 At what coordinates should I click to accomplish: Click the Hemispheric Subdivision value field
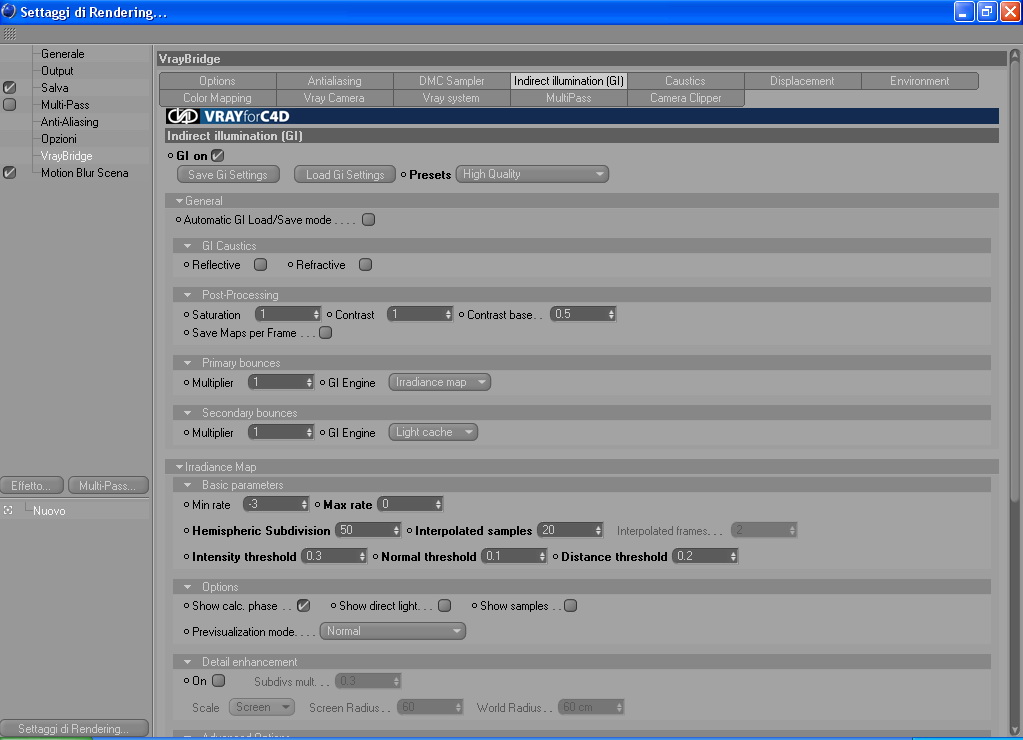(x=364, y=531)
